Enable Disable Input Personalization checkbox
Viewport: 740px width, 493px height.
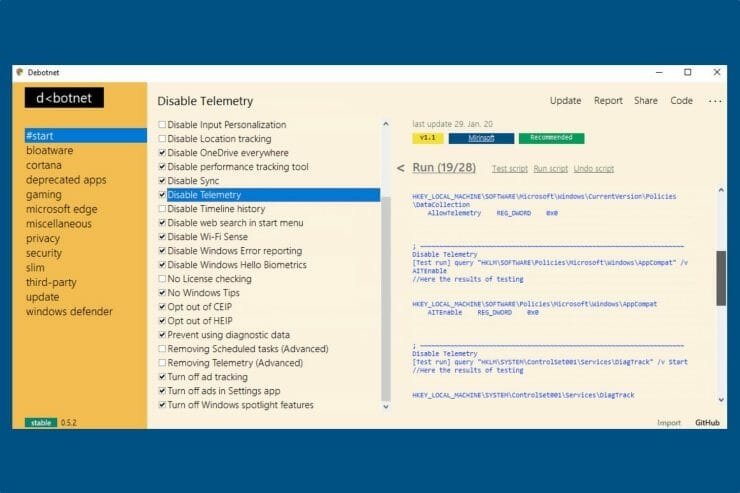pyautogui.click(x=162, y=125)
